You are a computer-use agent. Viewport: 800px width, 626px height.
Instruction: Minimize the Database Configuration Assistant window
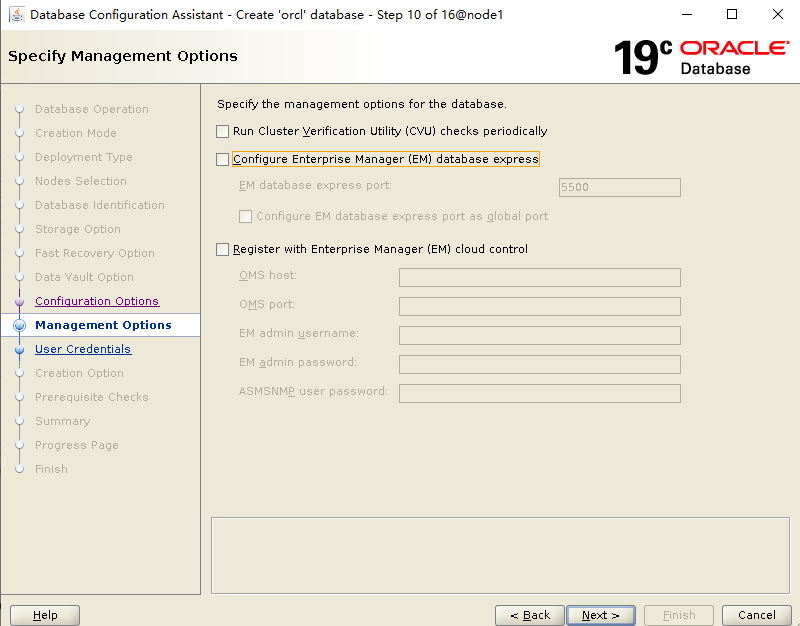(x=687, y=14)
